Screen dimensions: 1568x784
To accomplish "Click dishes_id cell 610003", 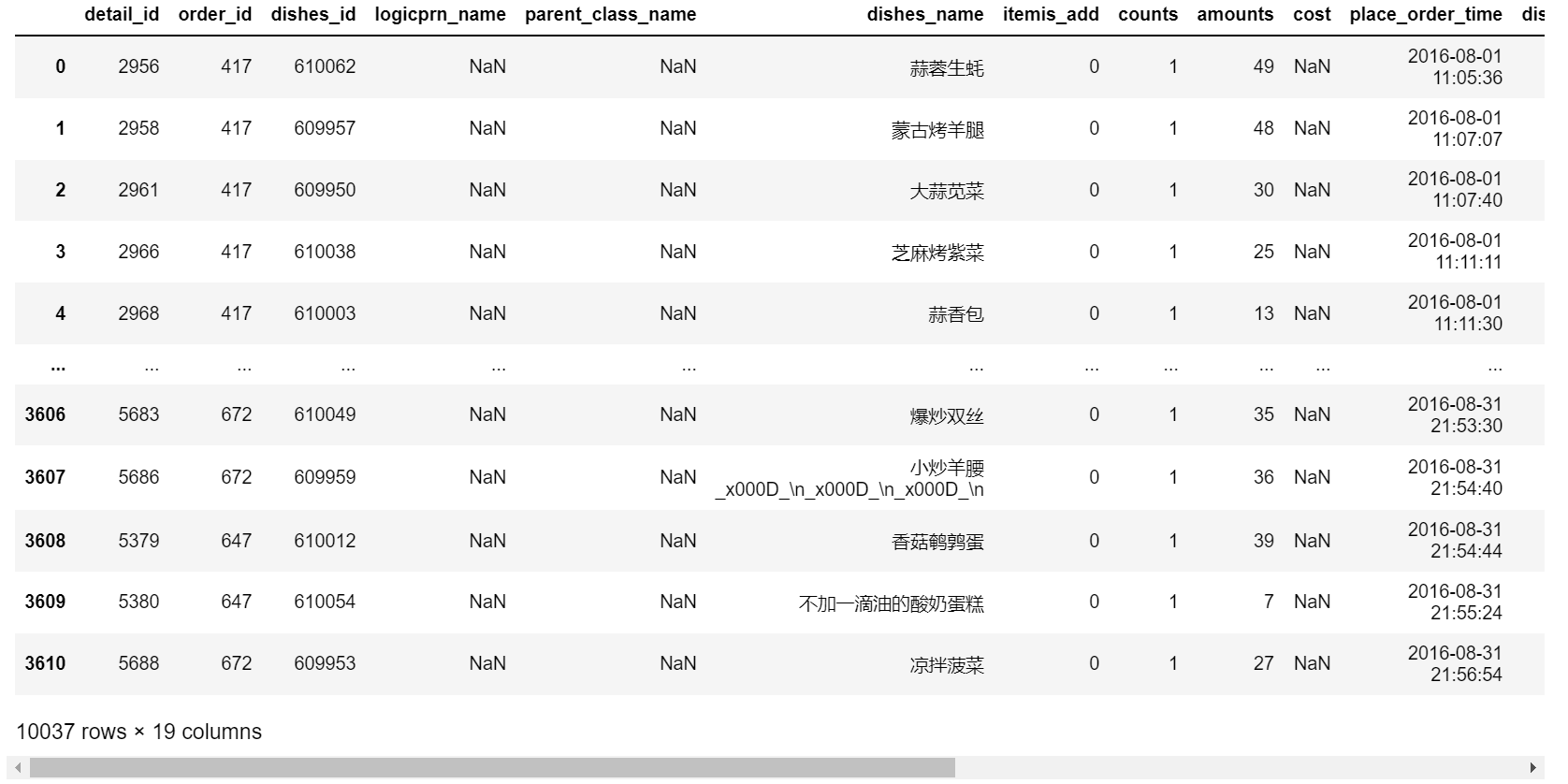I will (x=325, y=313).
